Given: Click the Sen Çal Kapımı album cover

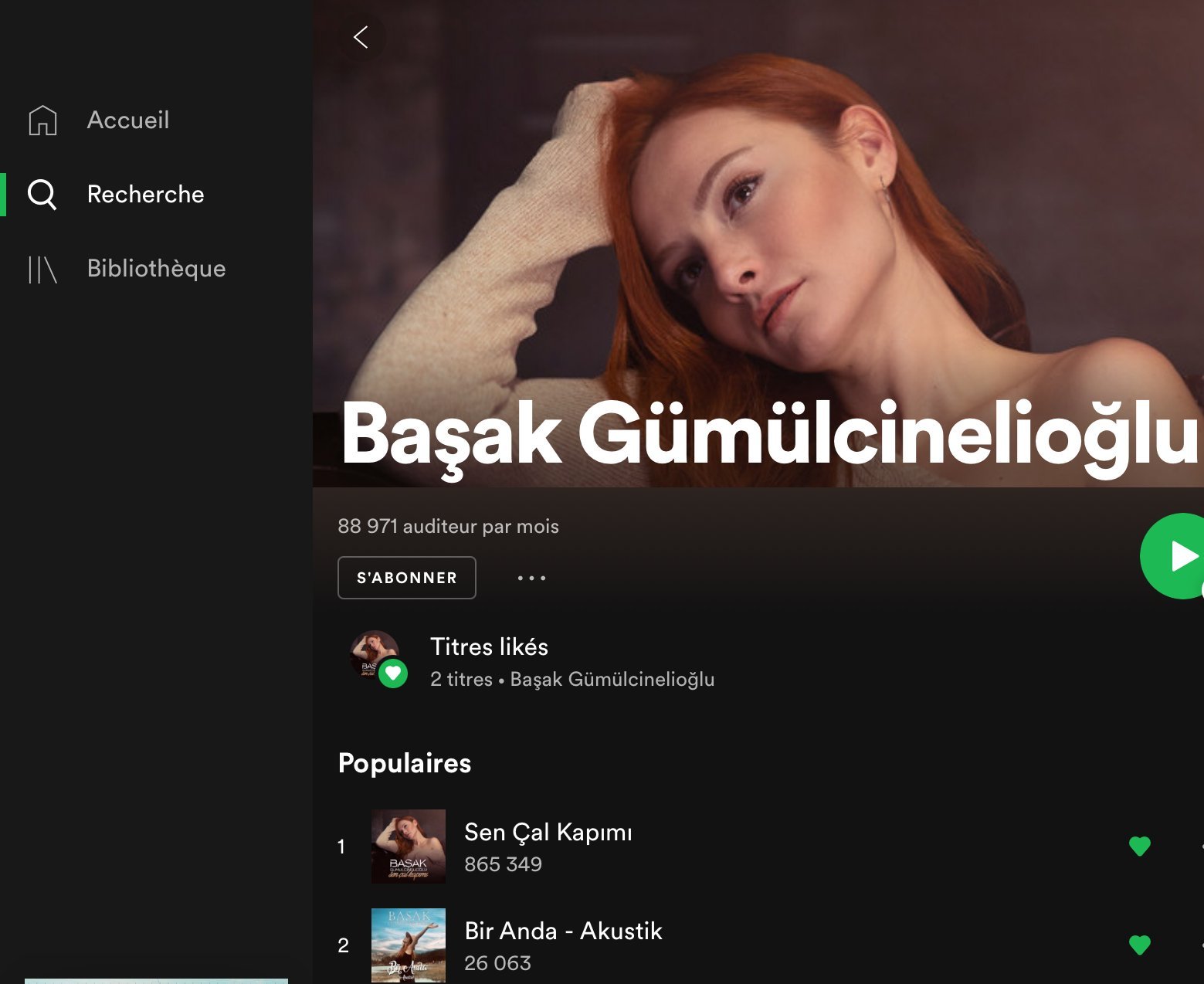Looking at the screenshot, I should click(x=409, y=847).
